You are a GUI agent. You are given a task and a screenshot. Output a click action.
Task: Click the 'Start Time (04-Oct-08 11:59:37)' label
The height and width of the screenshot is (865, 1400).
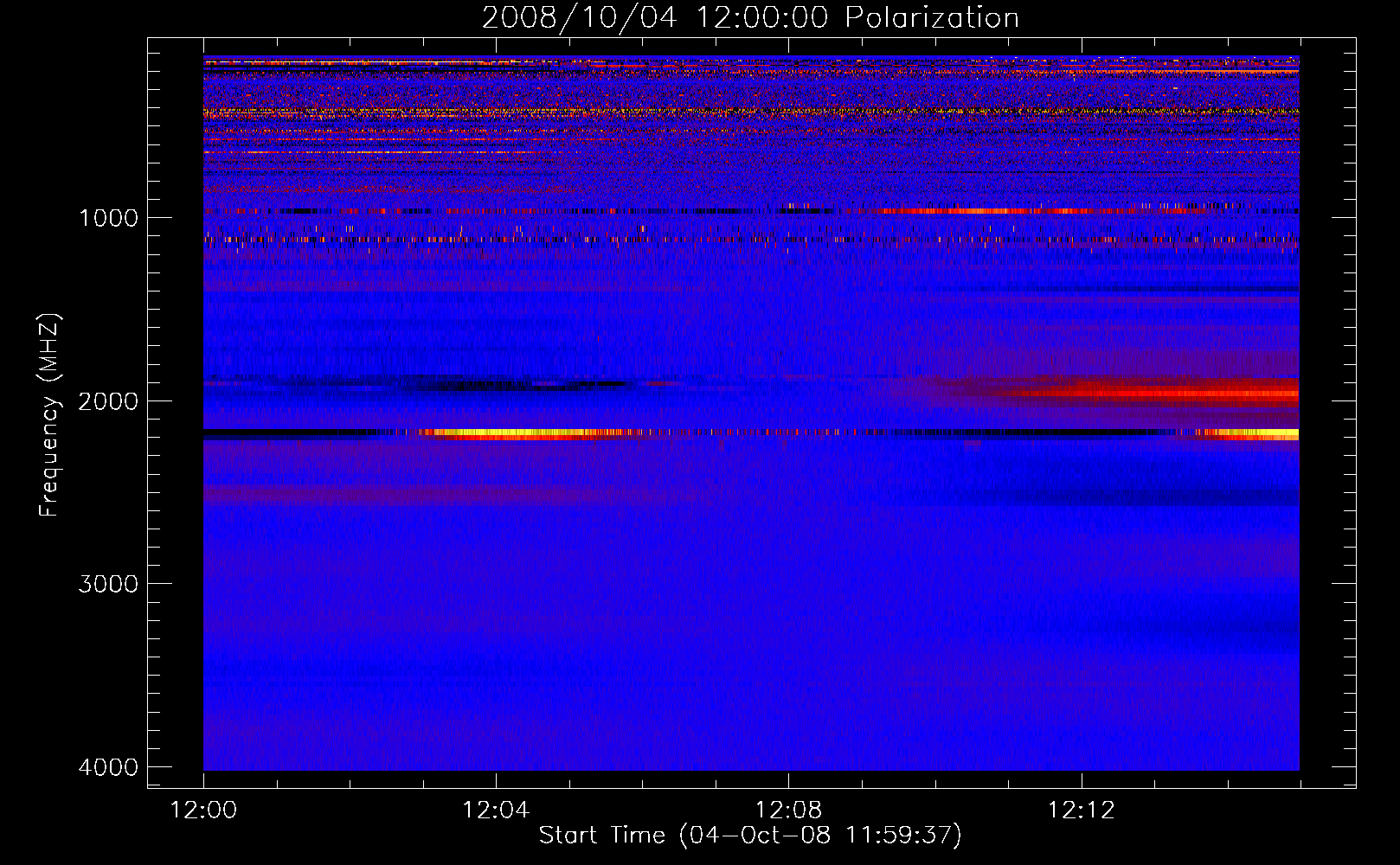[750, 835]
